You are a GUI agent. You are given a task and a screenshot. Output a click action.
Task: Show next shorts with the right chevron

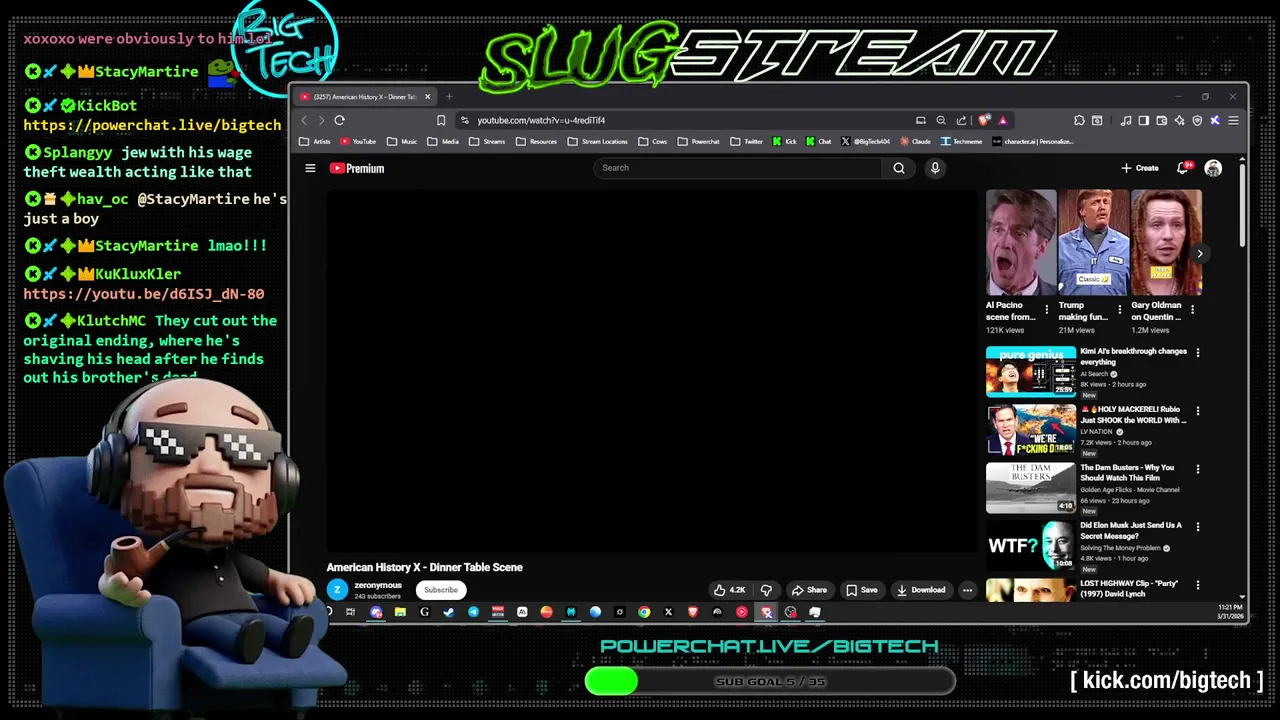(x=1200, y=254)
